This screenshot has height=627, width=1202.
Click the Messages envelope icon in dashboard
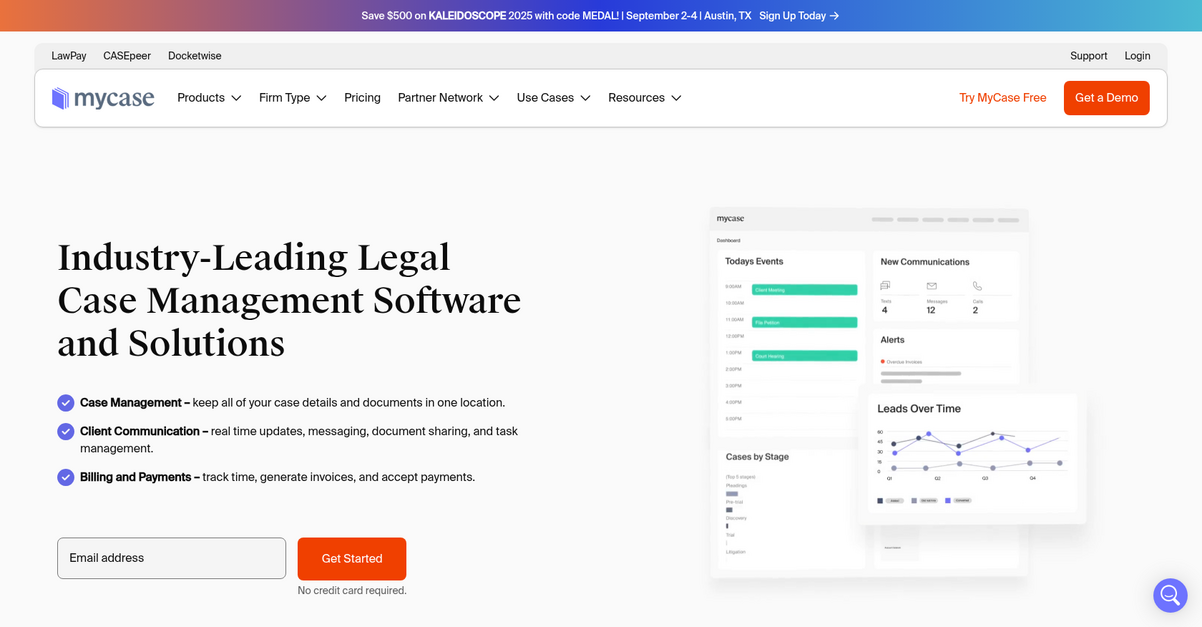pos(931,286)
